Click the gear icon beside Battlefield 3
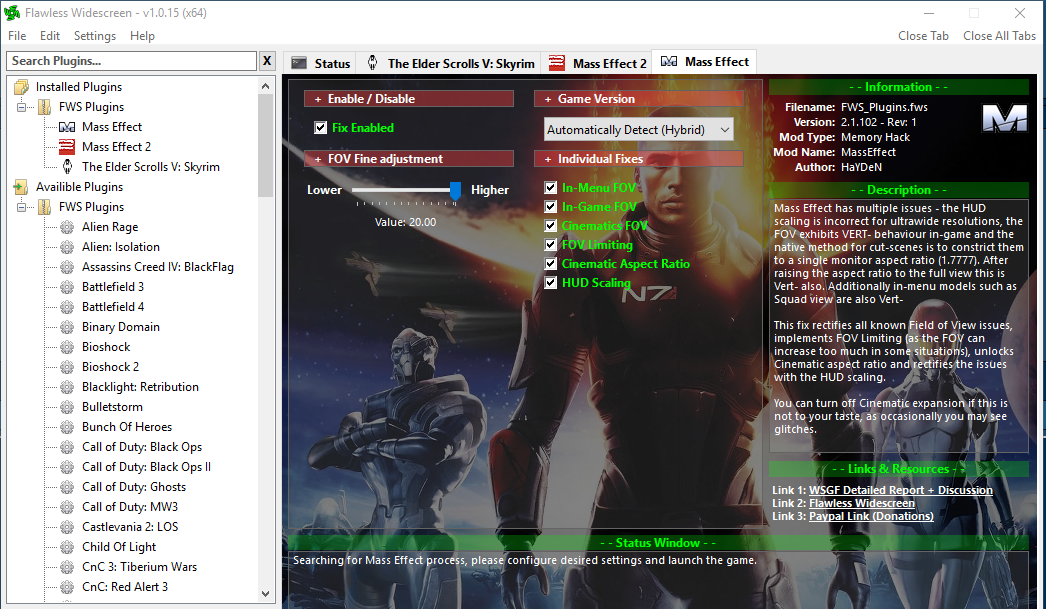 tap(67, 287)
